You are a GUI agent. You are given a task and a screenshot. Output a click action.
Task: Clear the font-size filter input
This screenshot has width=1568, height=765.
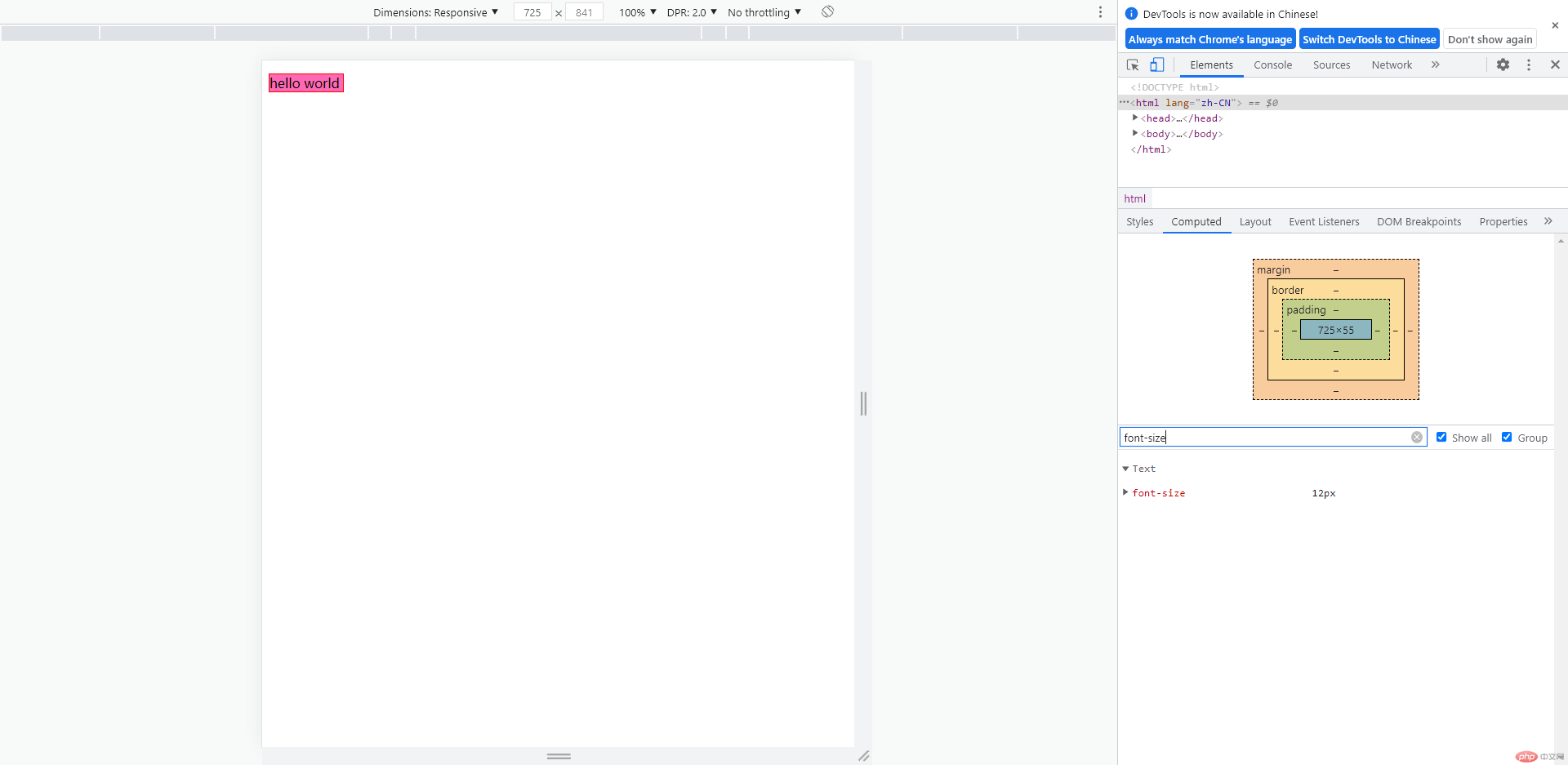(x=1417, y=438)
